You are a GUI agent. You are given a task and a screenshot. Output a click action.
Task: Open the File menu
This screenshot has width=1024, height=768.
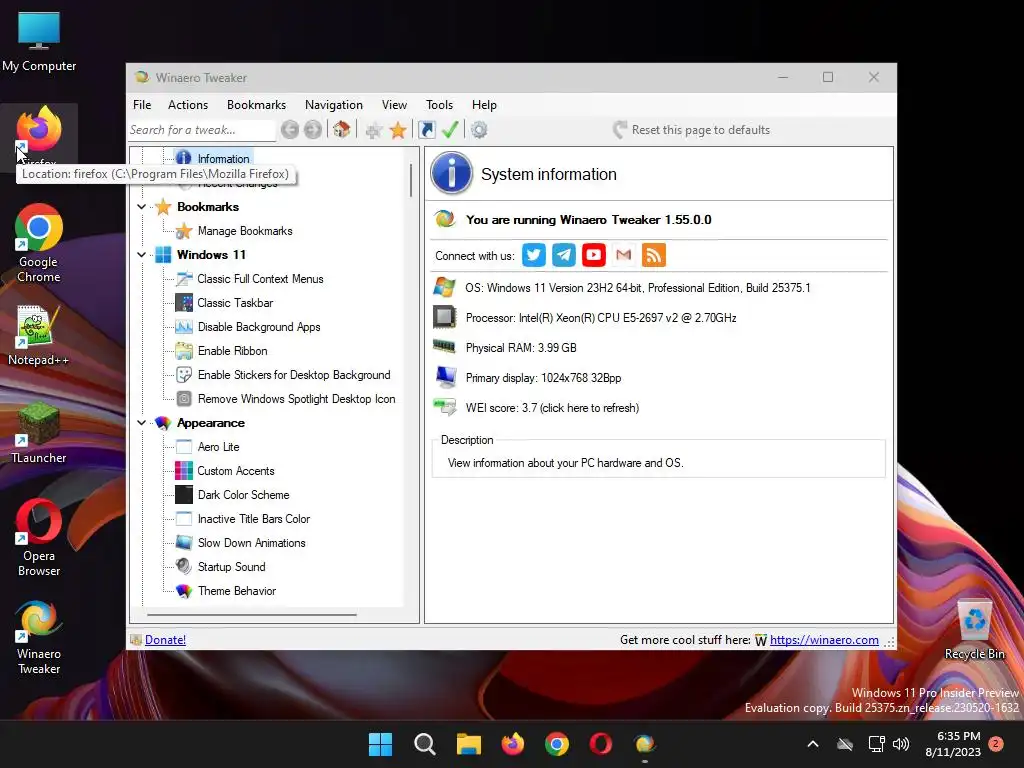(x=142, y=104)
